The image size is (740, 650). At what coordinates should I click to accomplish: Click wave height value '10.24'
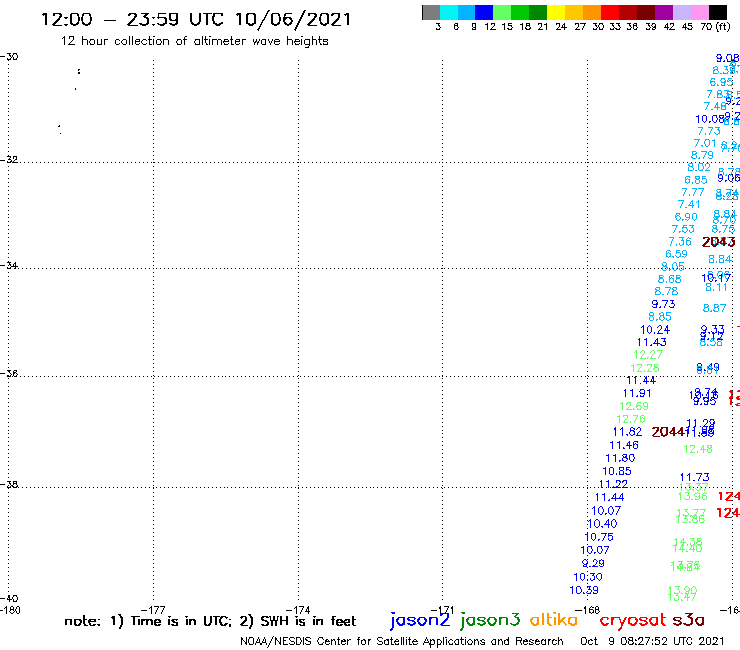tap(655, 329)
